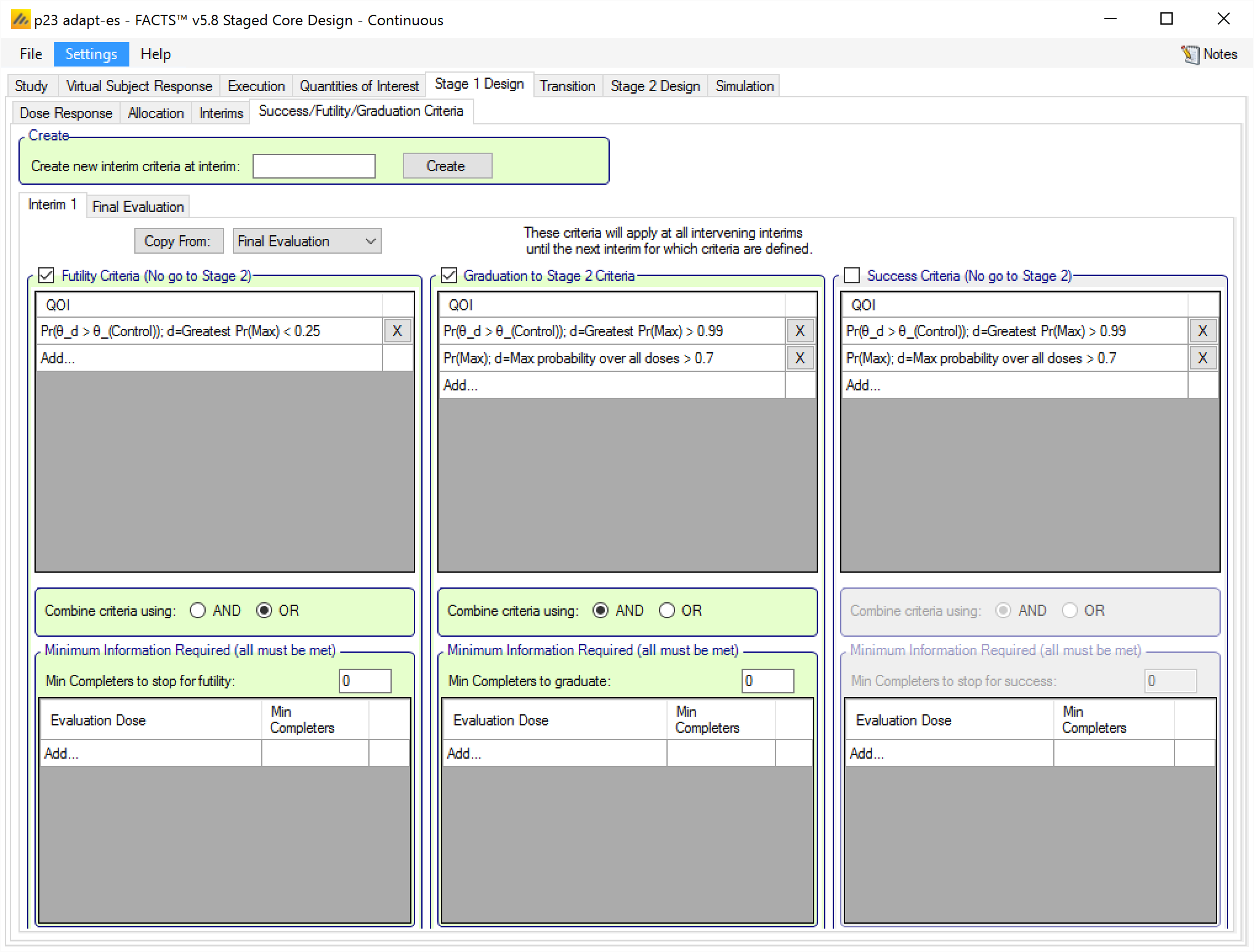Click the Copy From button
This screenshot has width=1254, height=952.
(178, 241)
